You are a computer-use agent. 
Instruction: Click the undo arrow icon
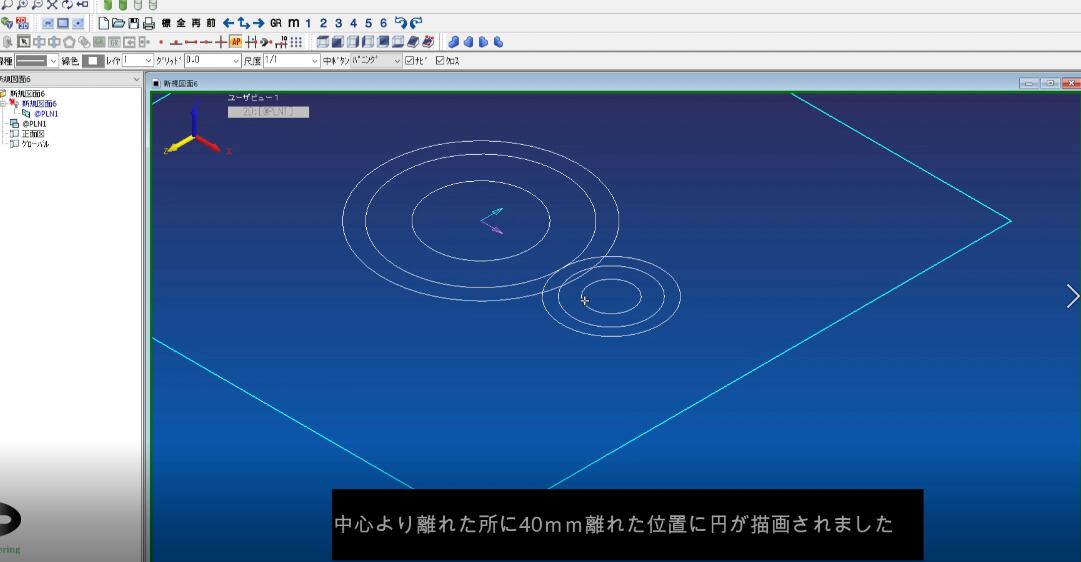(x=401, y=23)
